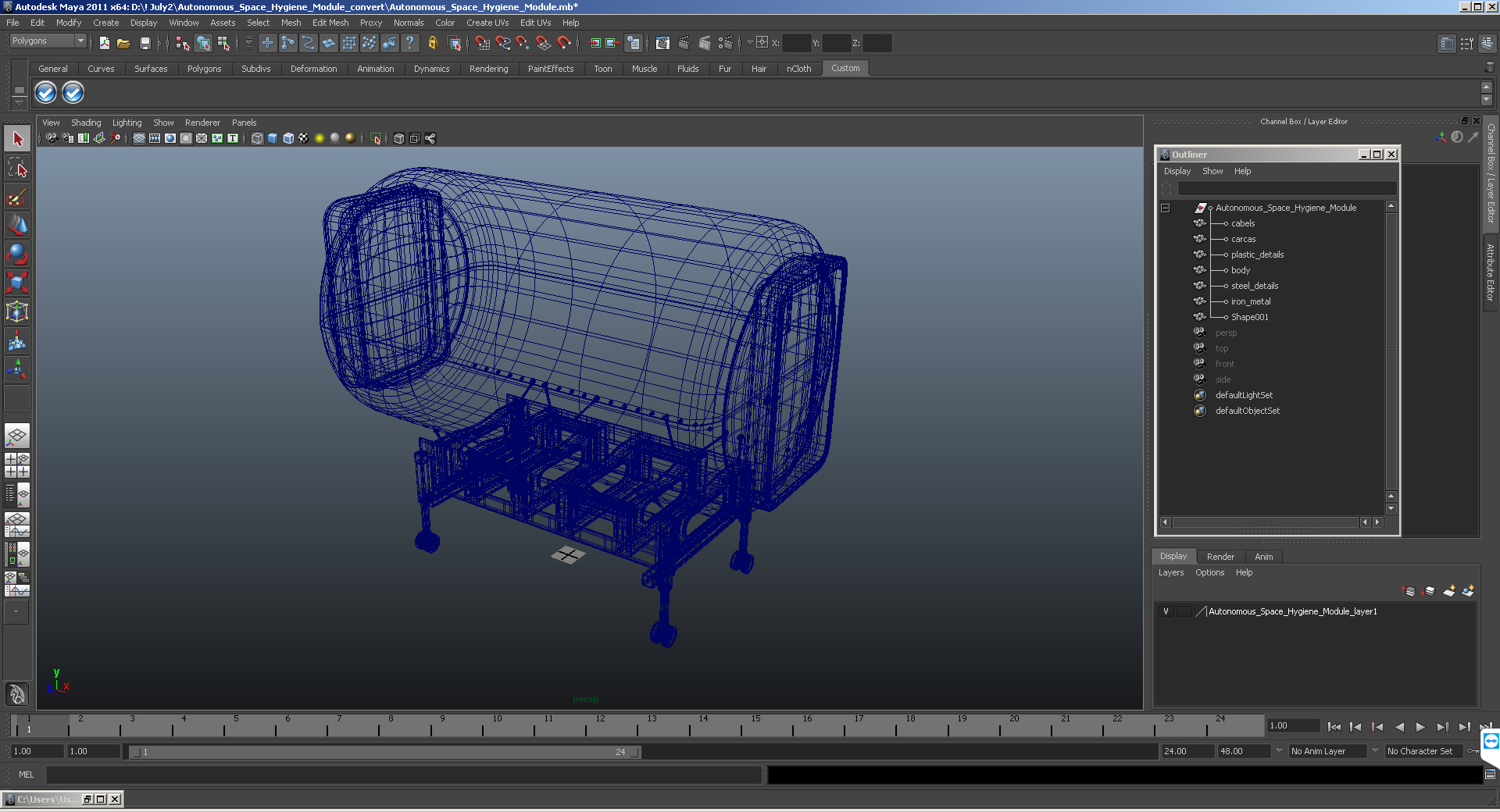Select the Universal Manipulator tool
The width and height of the screenshot is (1500, 812).
click(x=17, y=311)
